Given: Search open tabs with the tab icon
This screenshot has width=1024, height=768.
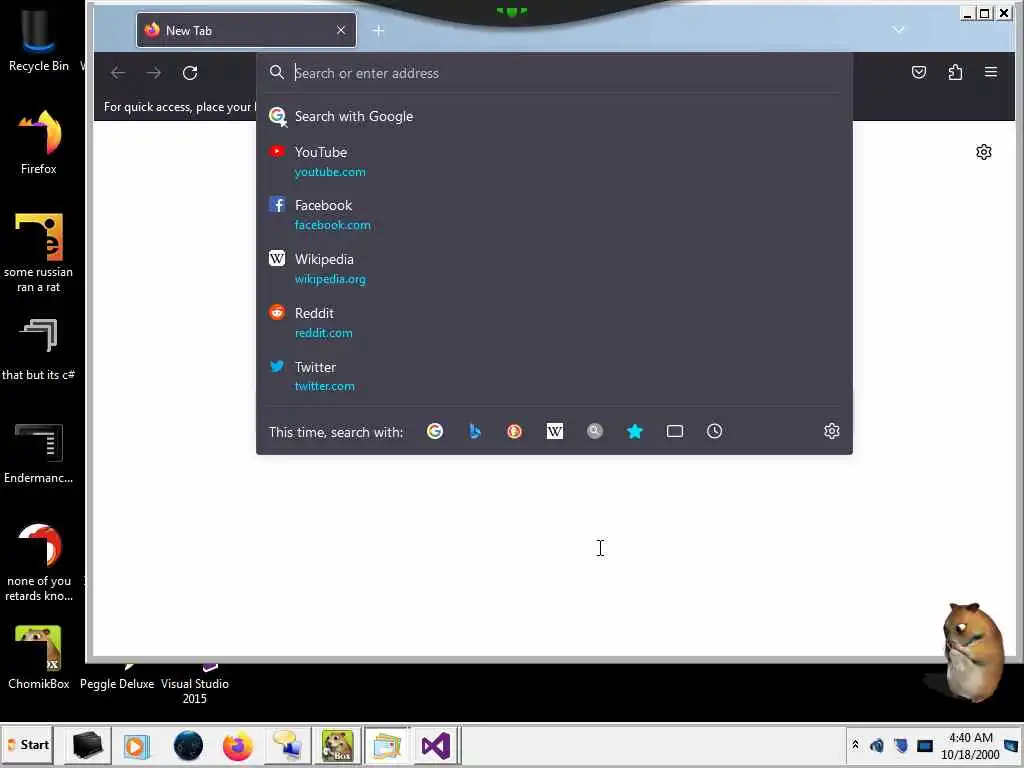Looking at the screenshot, I should point(675,431).
